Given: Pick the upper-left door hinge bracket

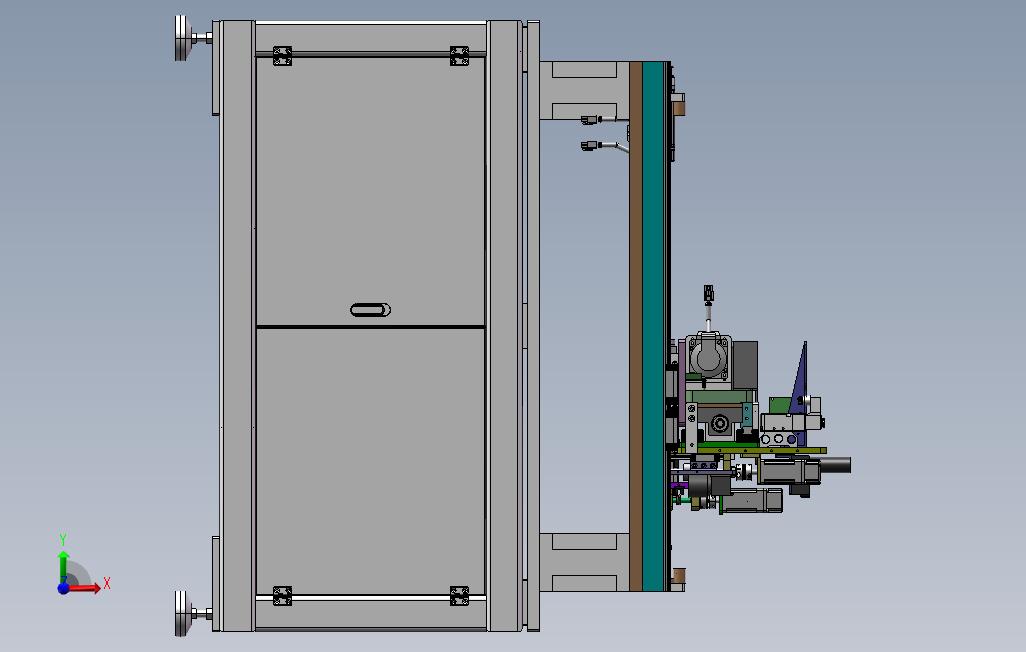Looking at the screenshot, I should point(282,56).
